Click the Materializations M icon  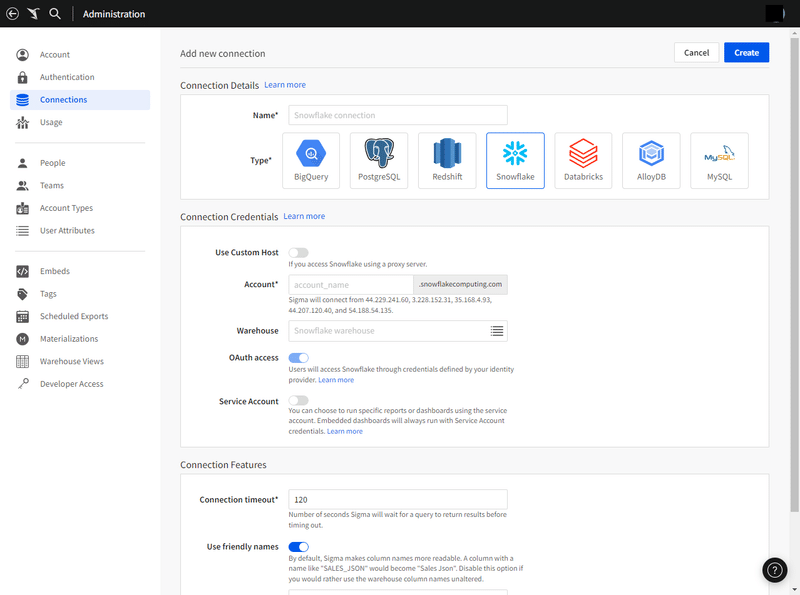point(22,339)
